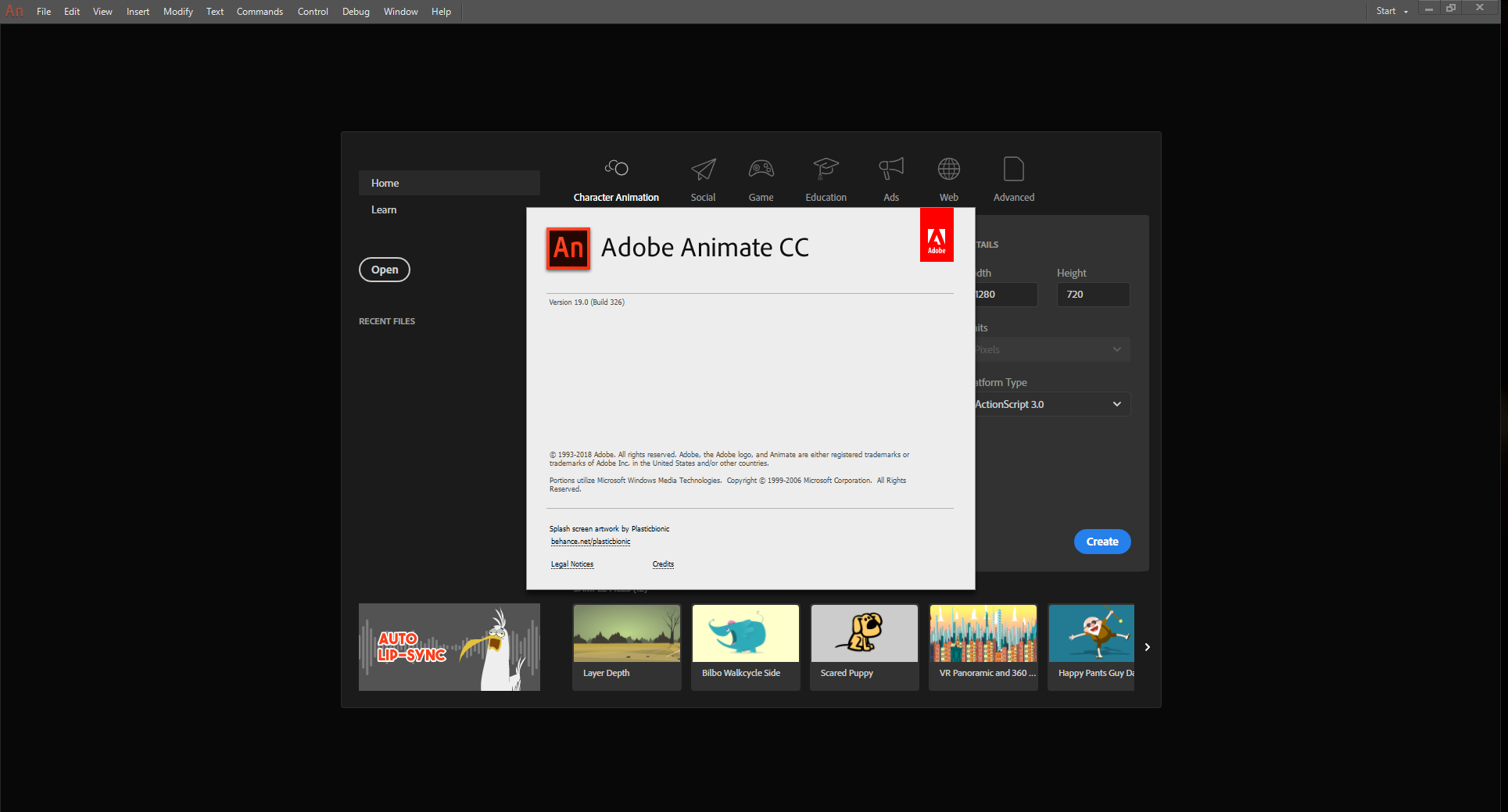Image resolution: width=1508 pixels, height=812 pixels.
Task: Pick the Education graduation cap icon
Action: point(826,169)
